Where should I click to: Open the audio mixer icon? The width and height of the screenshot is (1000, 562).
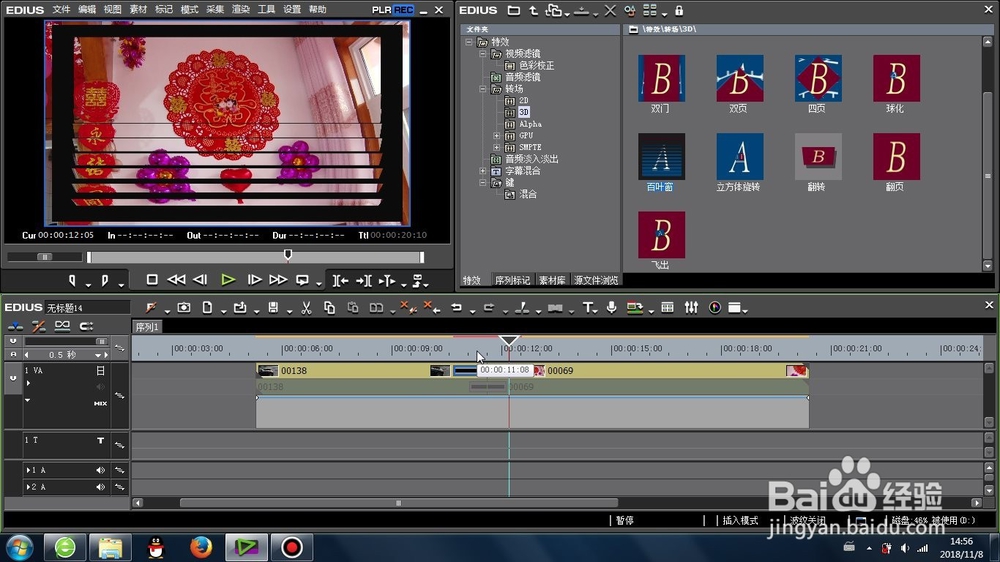(691, 307)
